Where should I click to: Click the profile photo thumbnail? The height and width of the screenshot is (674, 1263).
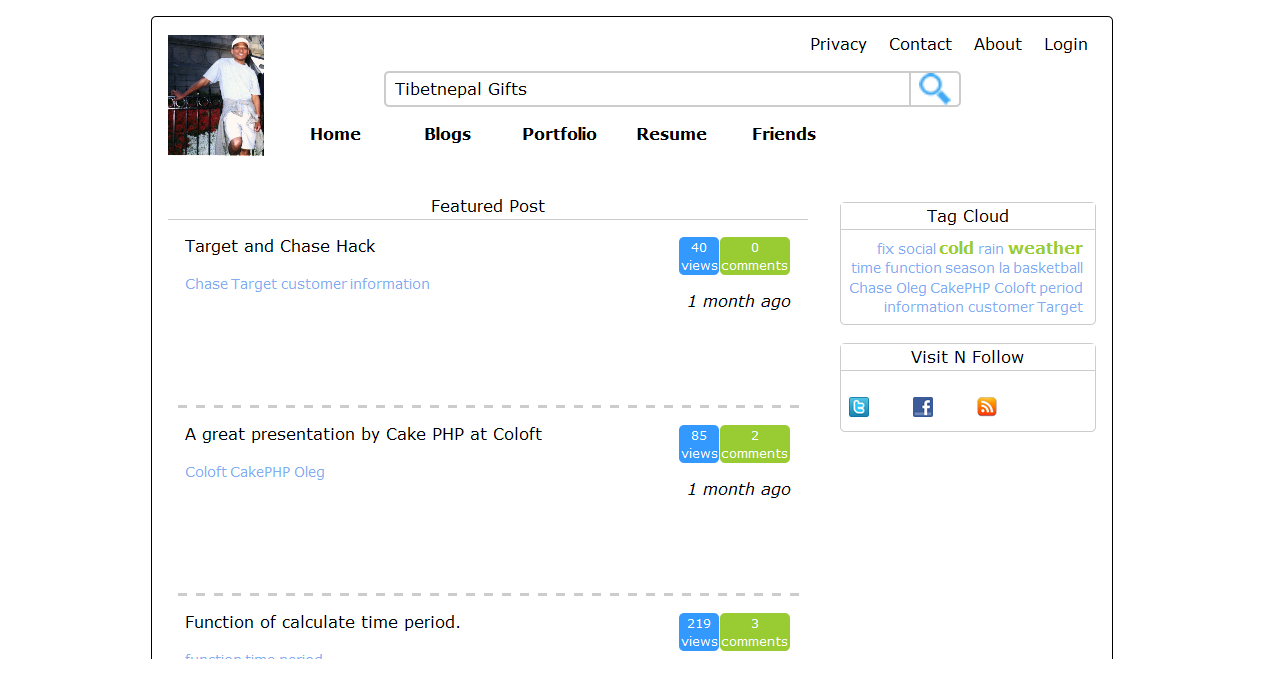216,95
